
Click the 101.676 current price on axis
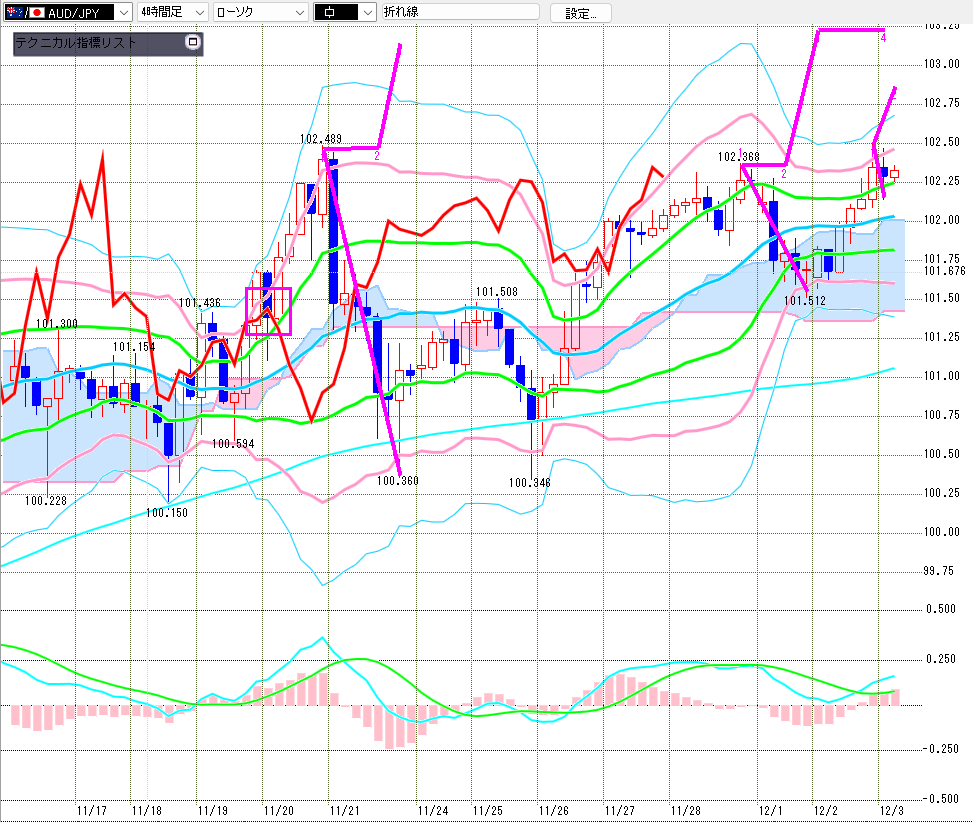(944, 271)
